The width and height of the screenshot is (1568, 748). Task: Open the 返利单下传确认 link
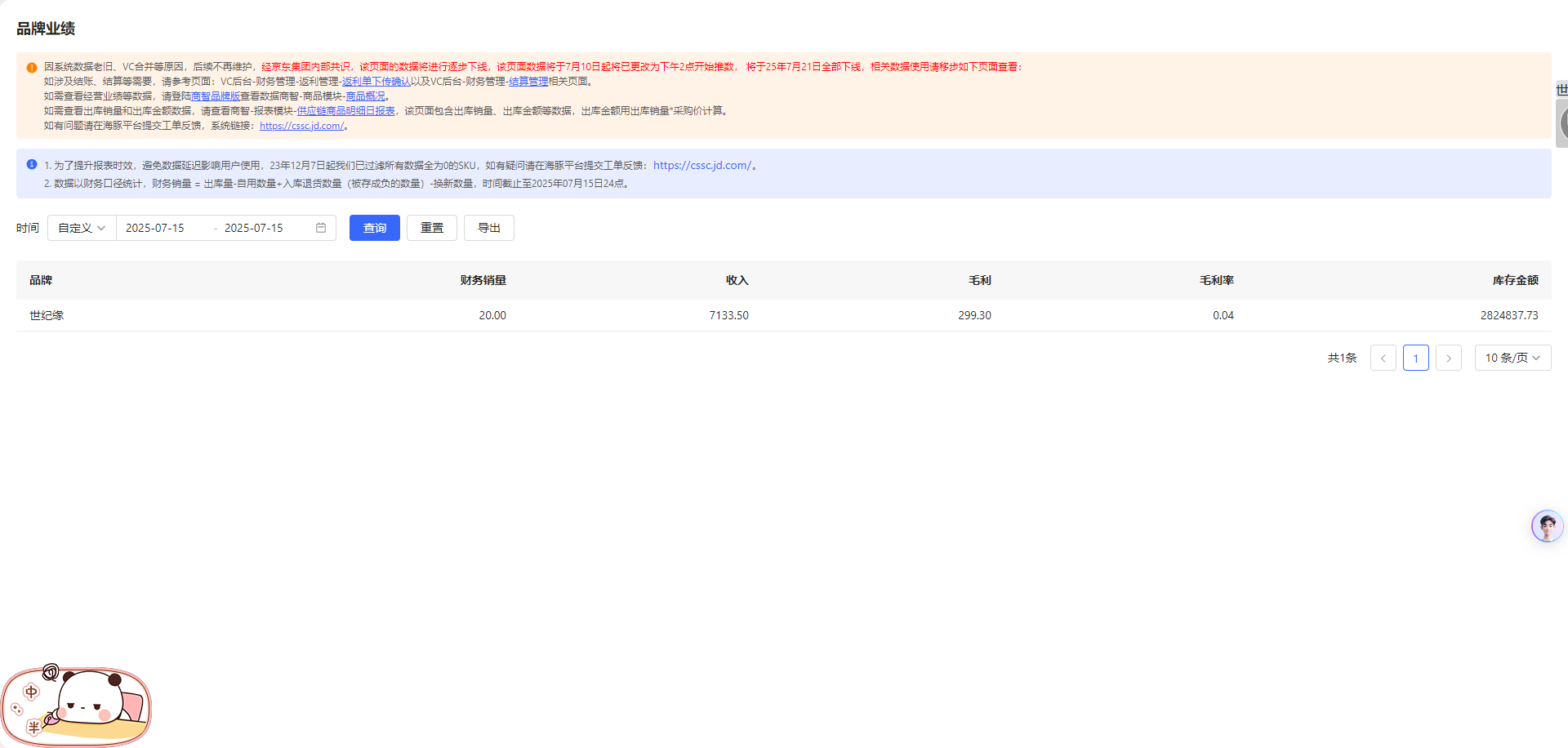click(376, 82)
